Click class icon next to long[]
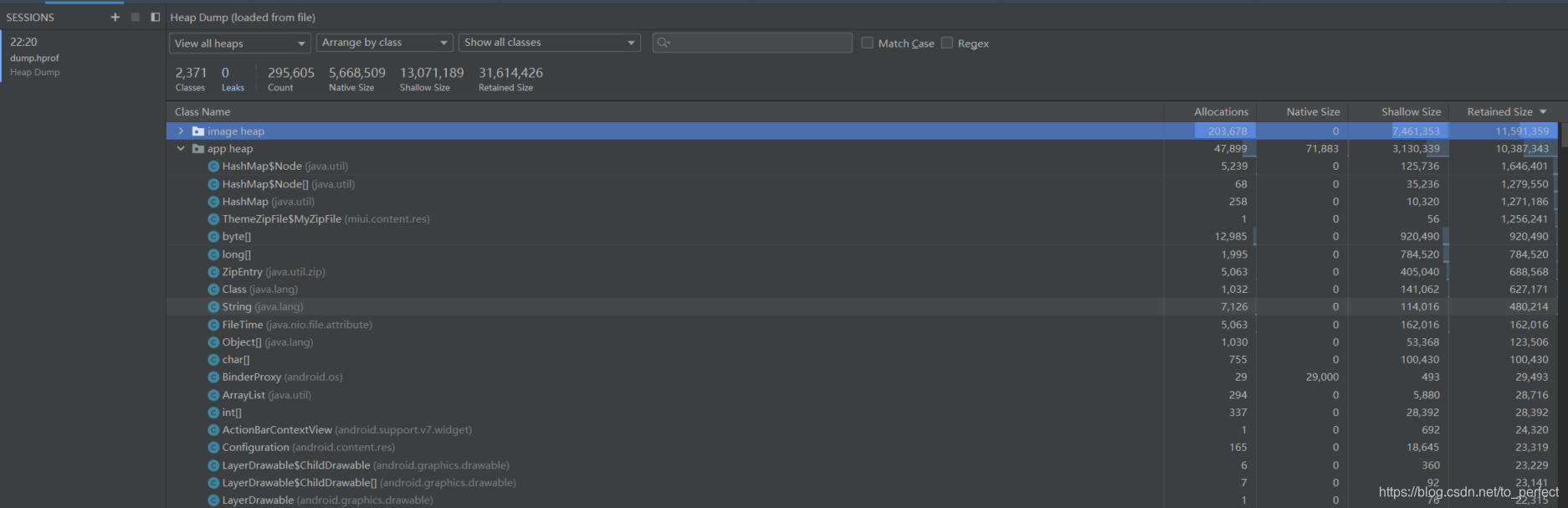1568x508 pixels. (213, 254)
